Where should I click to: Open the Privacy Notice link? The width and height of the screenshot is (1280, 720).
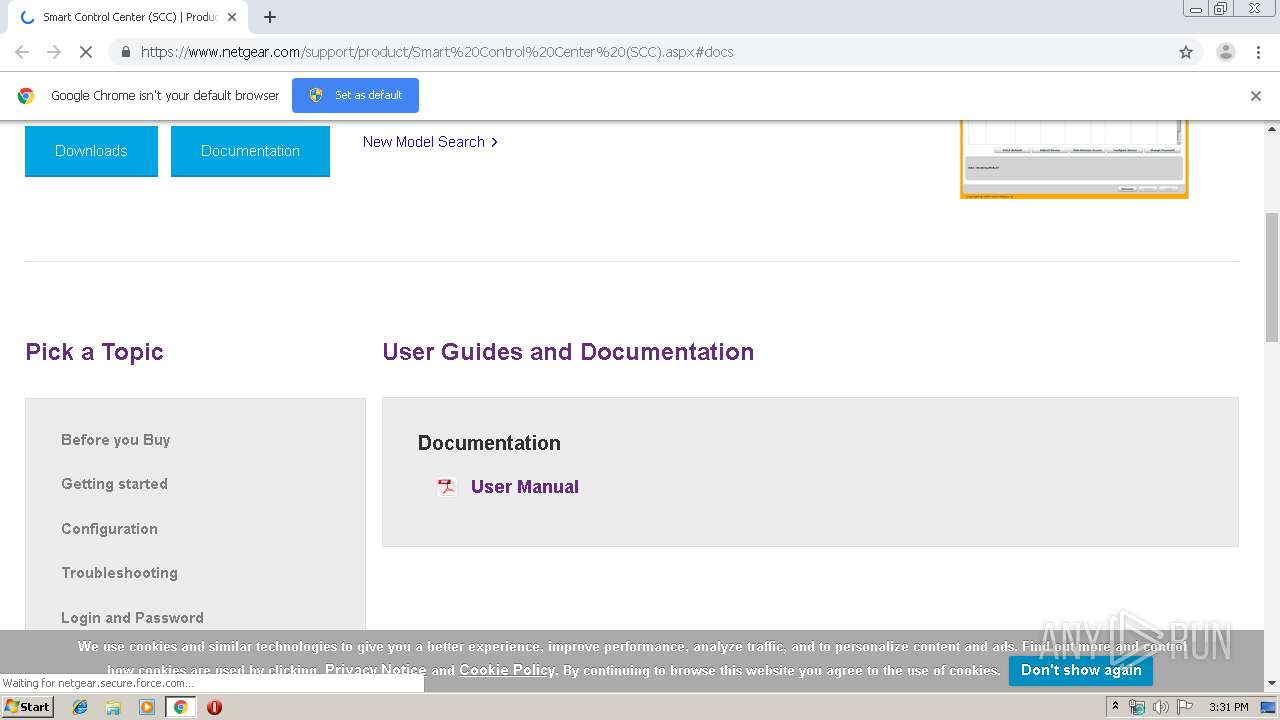[x=375, y=670]
